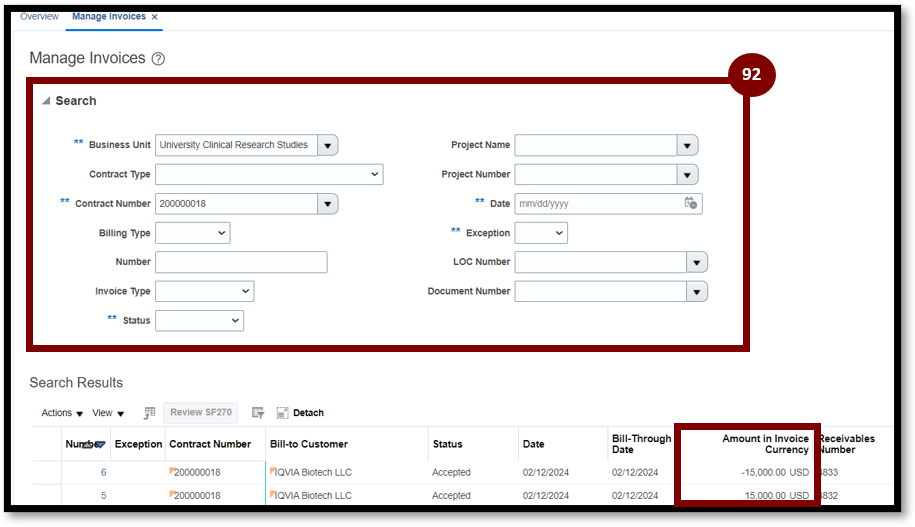The height and width of the screenshot is (527, 915).
Task: Click Contract Number cell in invoice 5 row
Action: click(x=197, y=496)
